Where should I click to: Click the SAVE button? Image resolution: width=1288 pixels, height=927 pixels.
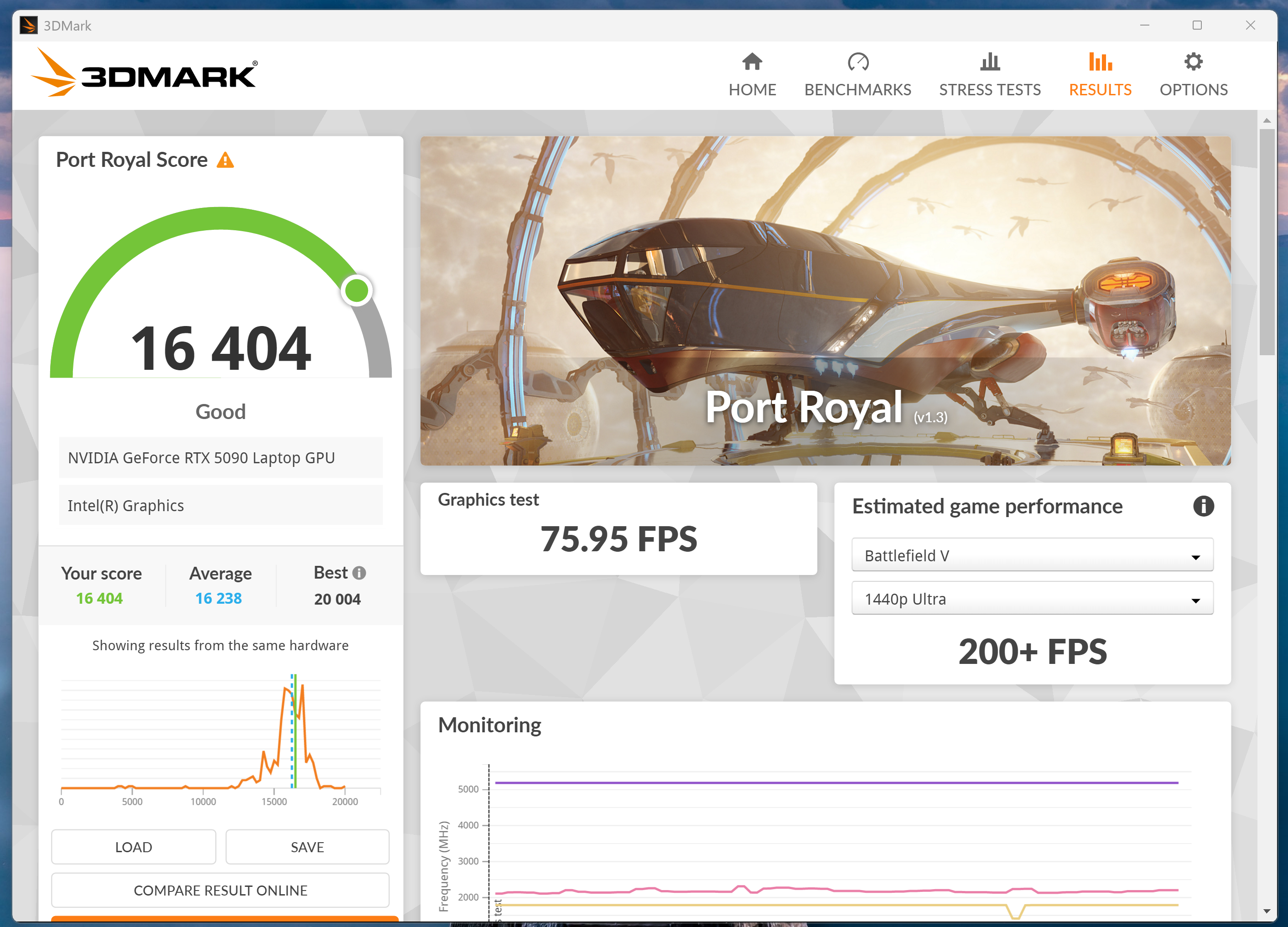click(x=307, y=846)
